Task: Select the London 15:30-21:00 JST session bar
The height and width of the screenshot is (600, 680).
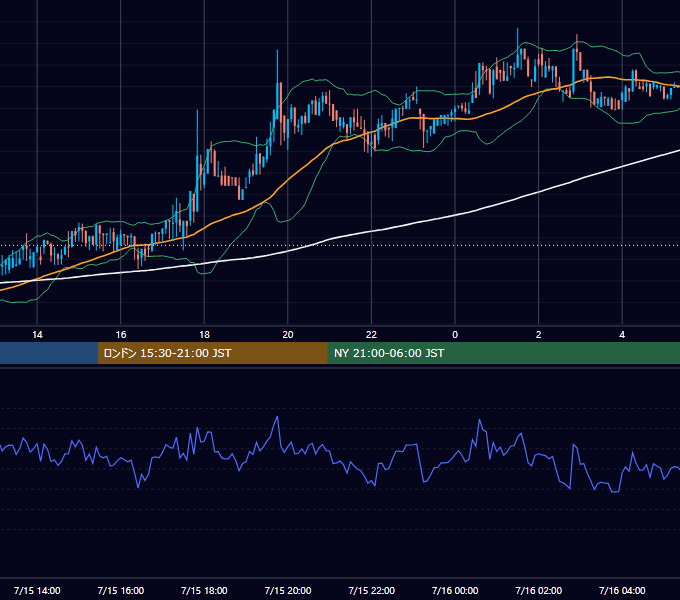Action: pos(212,353)
